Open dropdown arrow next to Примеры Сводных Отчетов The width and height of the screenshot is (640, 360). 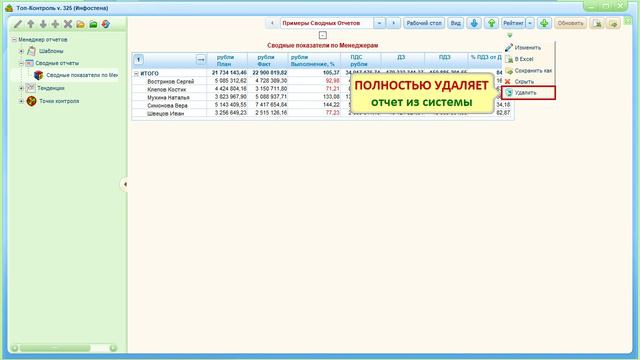[x=379, y=23]
